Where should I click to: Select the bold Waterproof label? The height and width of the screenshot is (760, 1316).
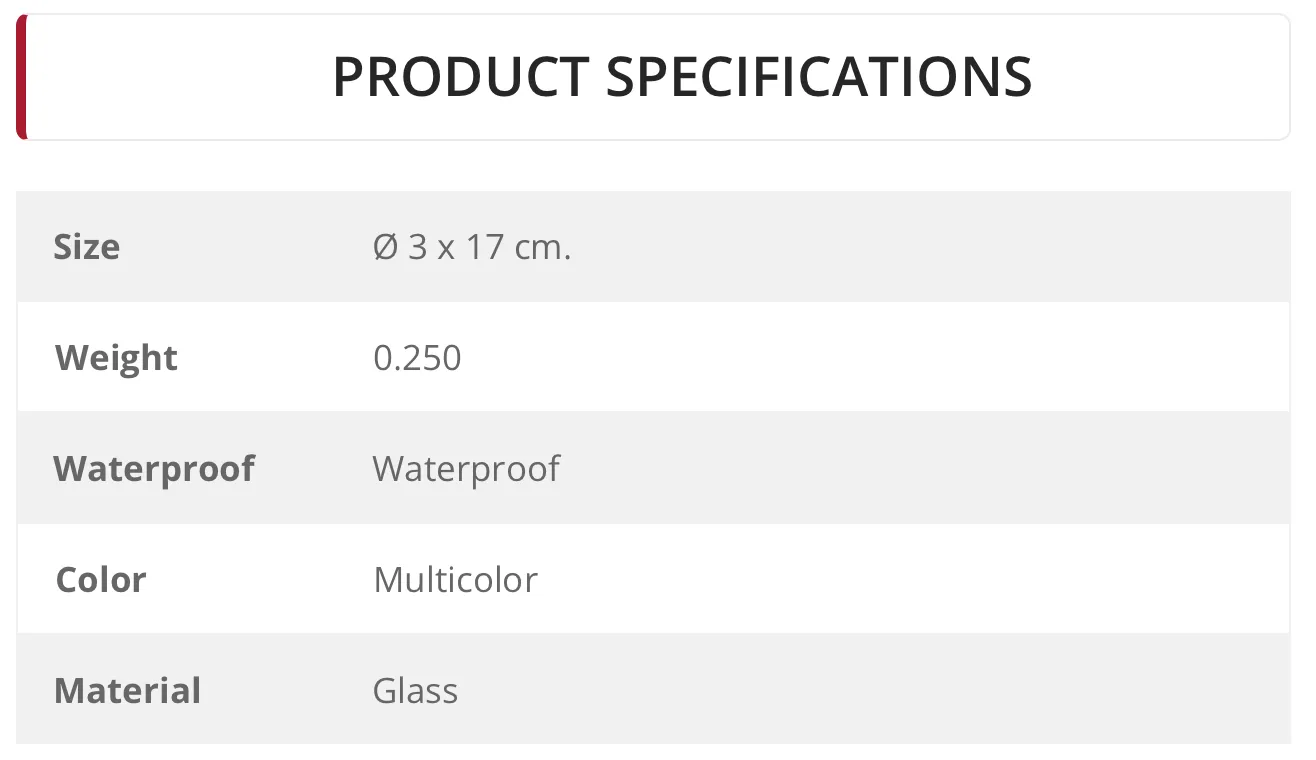tap(154, 469)
